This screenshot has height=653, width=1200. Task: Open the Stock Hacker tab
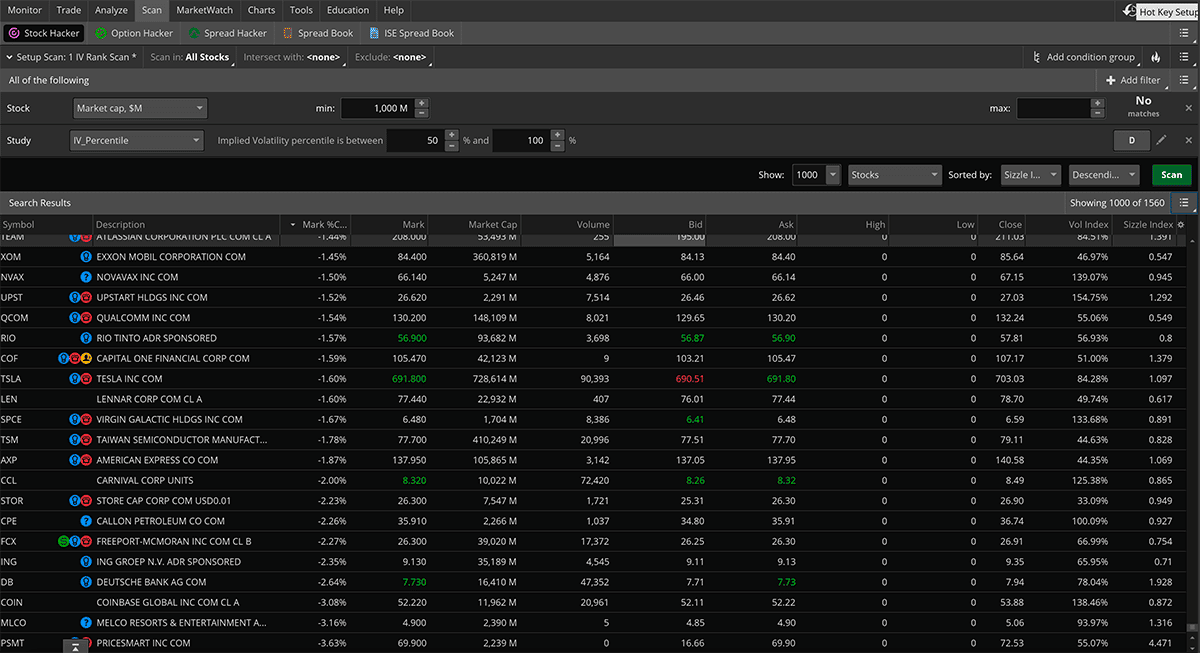(44, 33)
